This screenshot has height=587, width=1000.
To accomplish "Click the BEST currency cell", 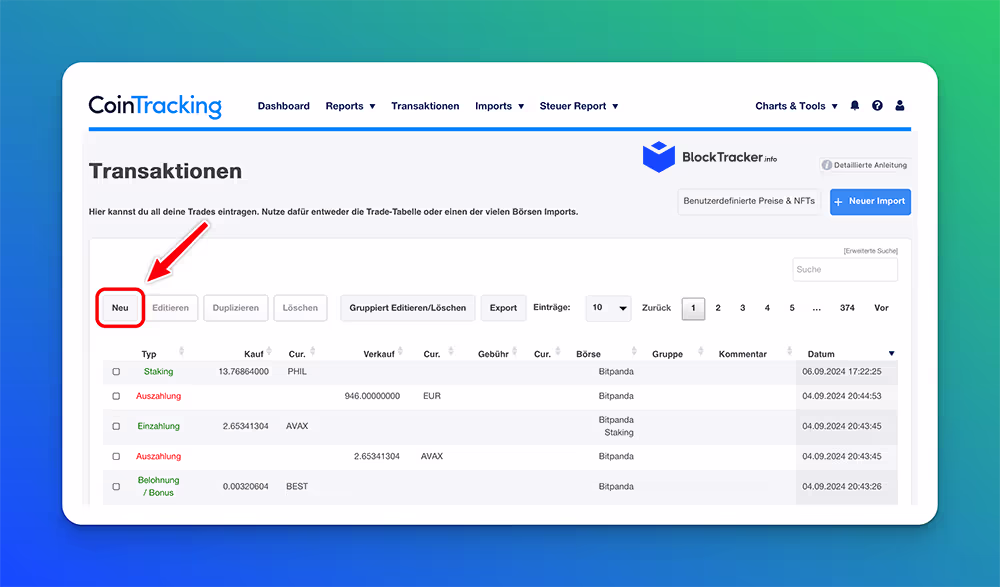I will point(297,486).
